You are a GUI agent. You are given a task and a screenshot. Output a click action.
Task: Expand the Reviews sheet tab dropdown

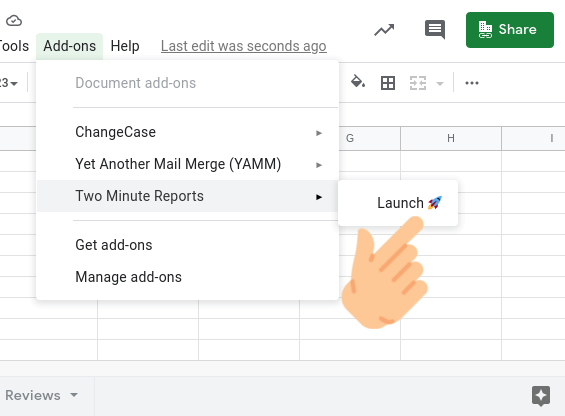[x=74, y=395]
